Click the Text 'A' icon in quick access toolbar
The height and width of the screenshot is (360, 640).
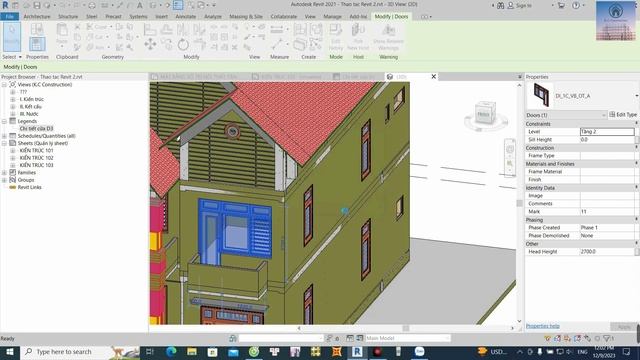tap(140, 5)
